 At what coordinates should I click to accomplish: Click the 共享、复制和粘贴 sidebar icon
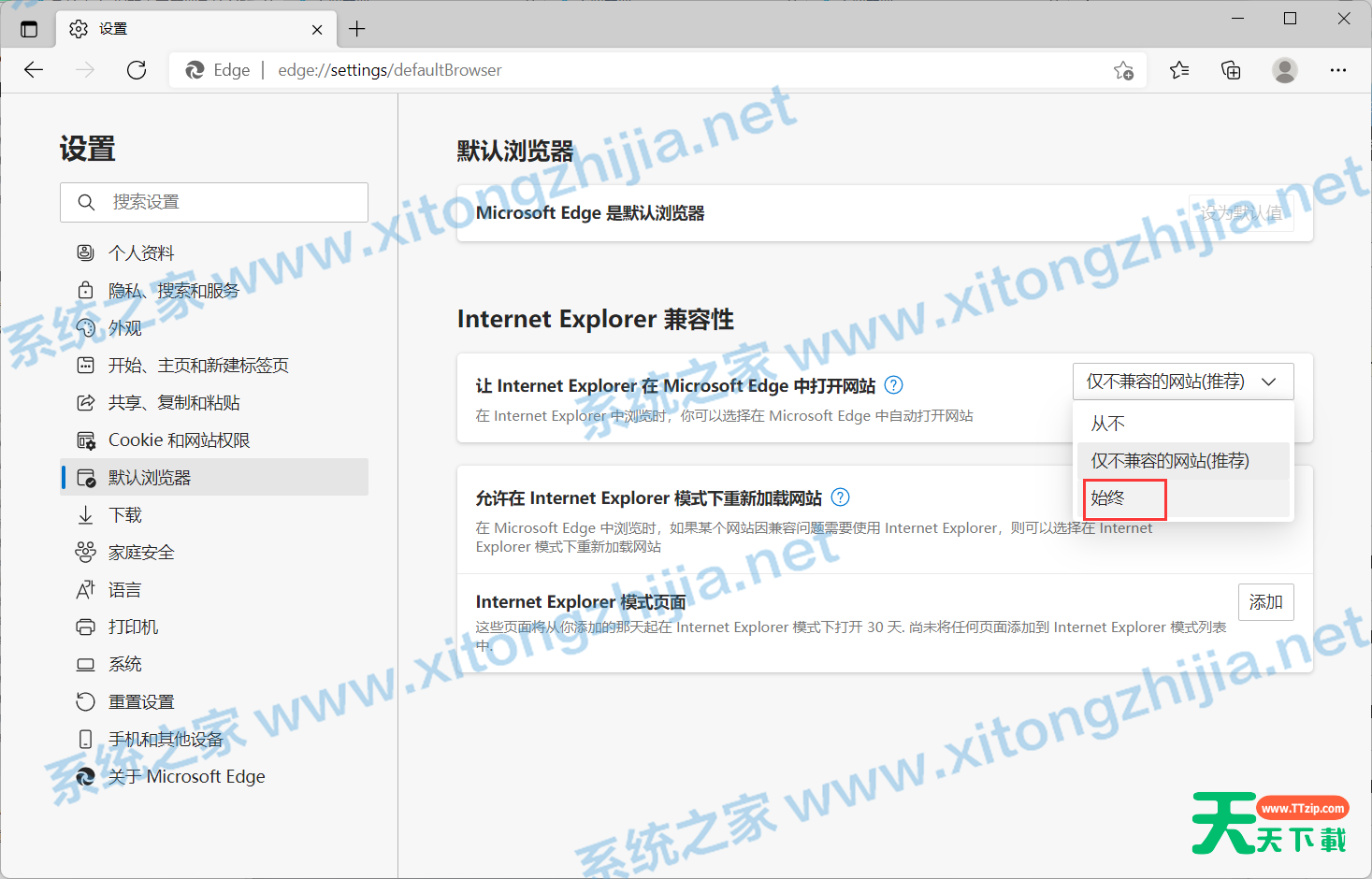pos(85,402)
